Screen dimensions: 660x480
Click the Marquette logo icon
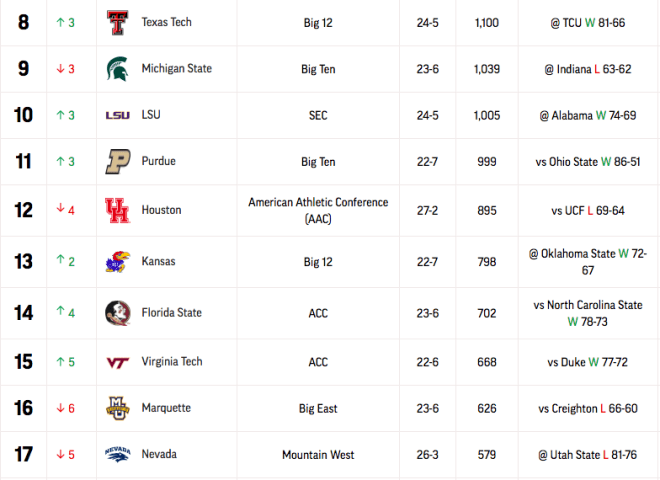point(117,408)
